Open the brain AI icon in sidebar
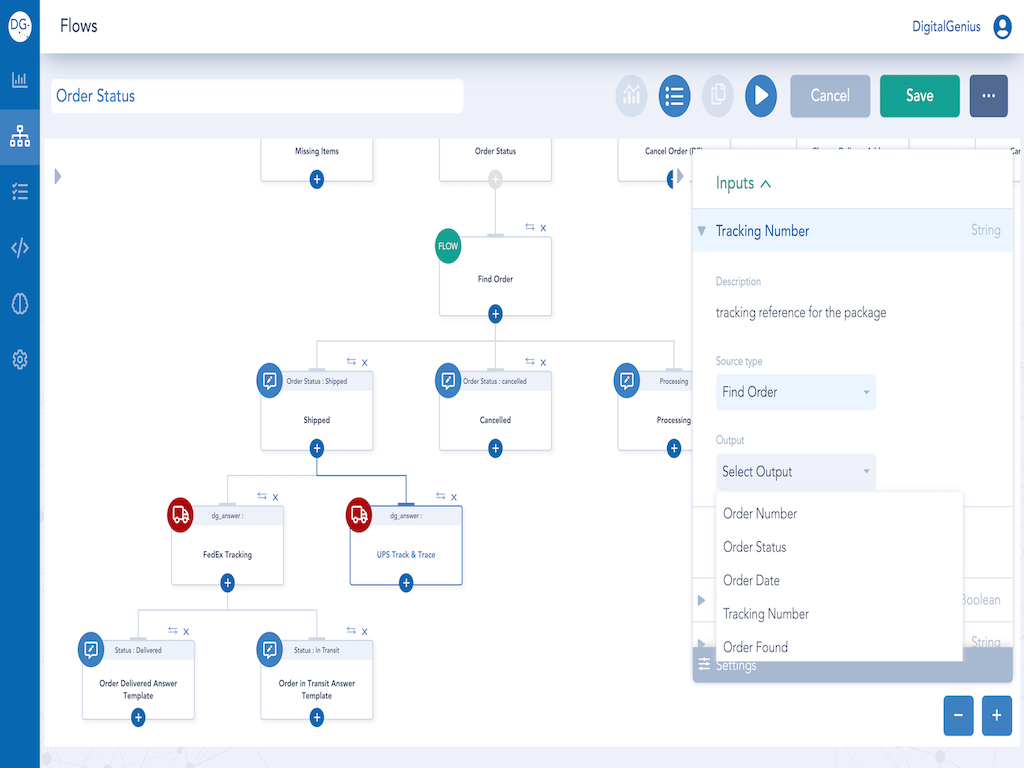Image resolution: width=1024 pixels, height=768 pixels. pos(20,304)
